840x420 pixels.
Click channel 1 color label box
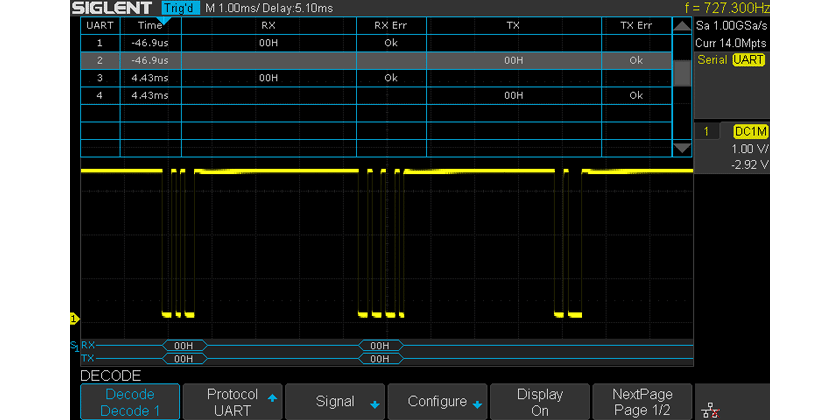(707, 132)
